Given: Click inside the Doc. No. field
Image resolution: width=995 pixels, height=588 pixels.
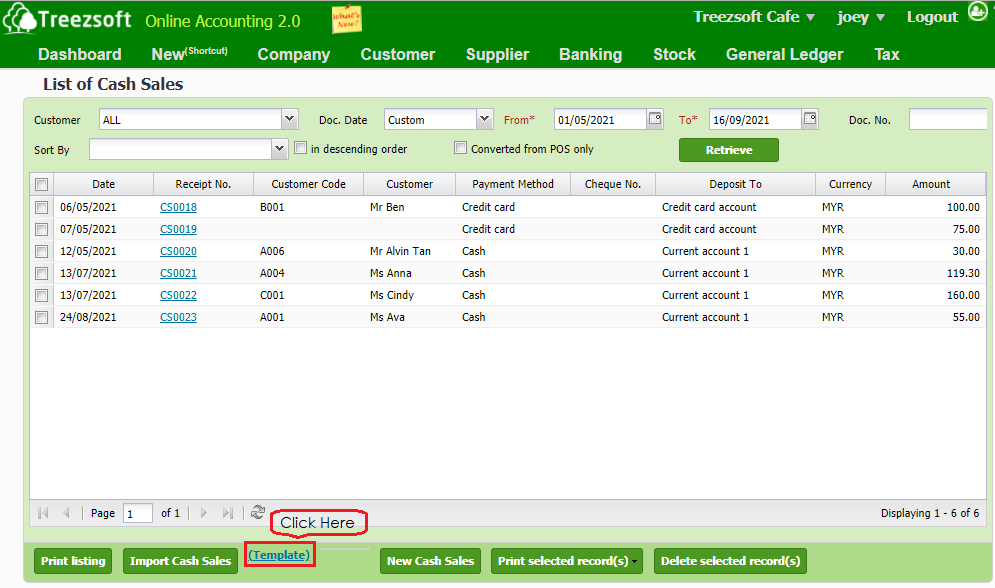Looking at the screenshot, I should click(948, 119).
